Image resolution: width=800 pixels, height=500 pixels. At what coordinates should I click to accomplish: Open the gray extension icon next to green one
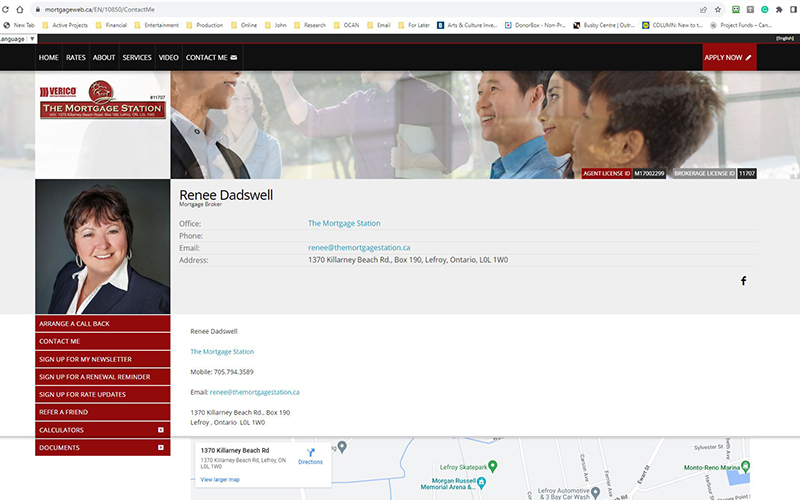coord(751,9)
